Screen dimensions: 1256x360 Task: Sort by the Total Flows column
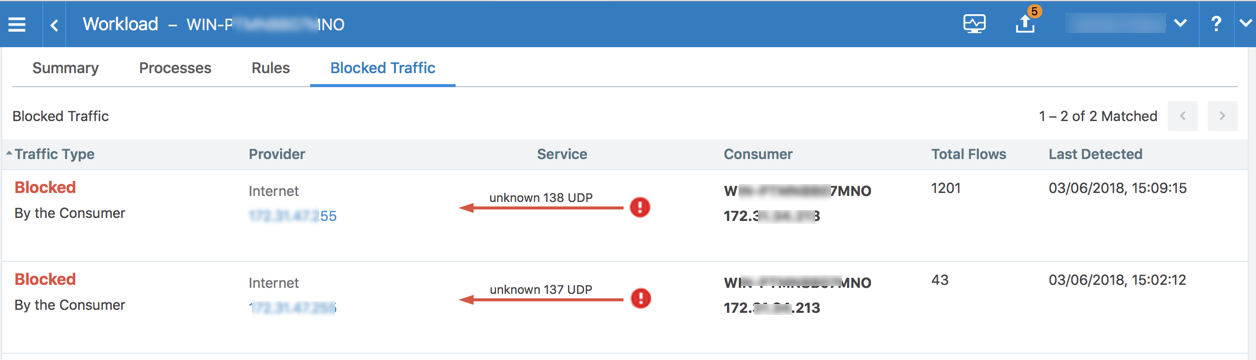(x=968, y=154)
